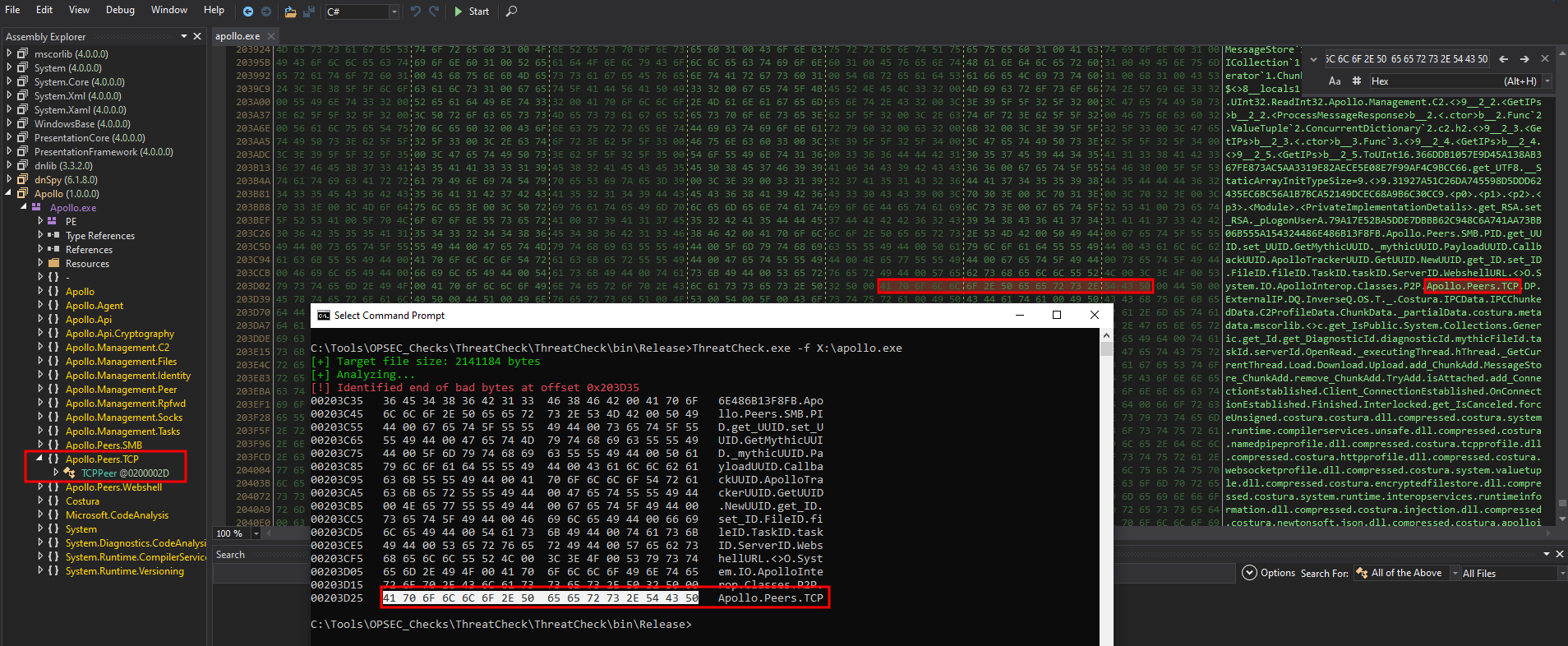Open the Help menu

coord(214,10)
